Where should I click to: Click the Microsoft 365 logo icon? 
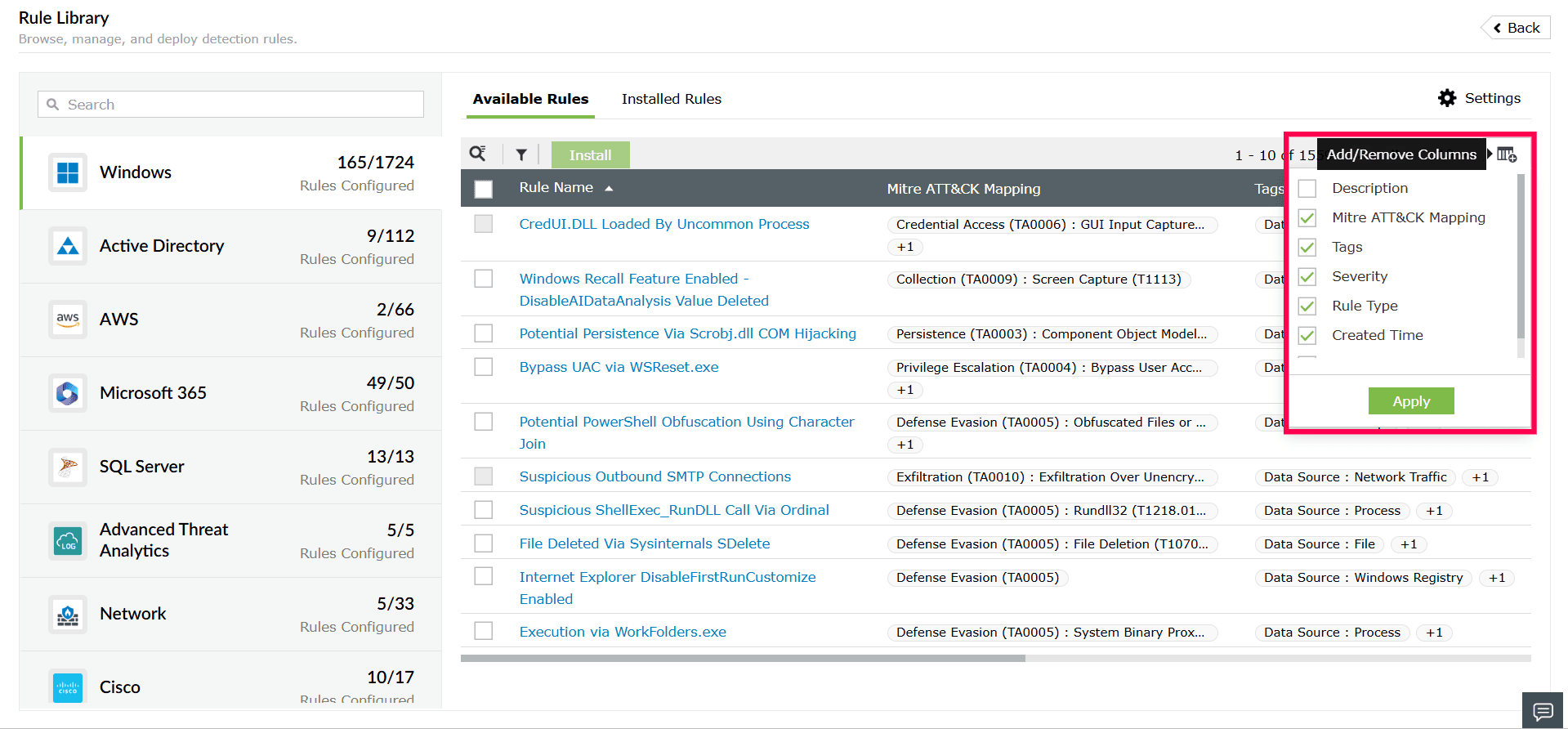68,393
